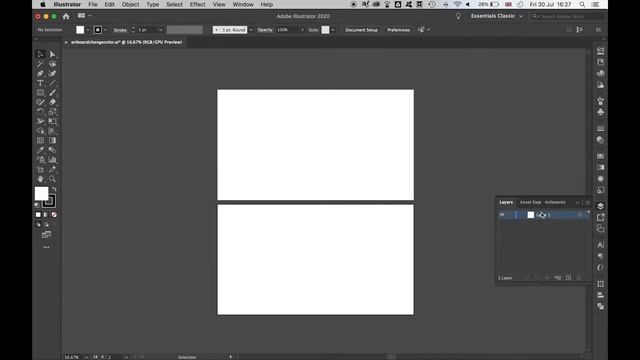Viewport: 640px width, 360px height.
Task: Open fill color dropdown in control bar
Action: coord(87,30)
